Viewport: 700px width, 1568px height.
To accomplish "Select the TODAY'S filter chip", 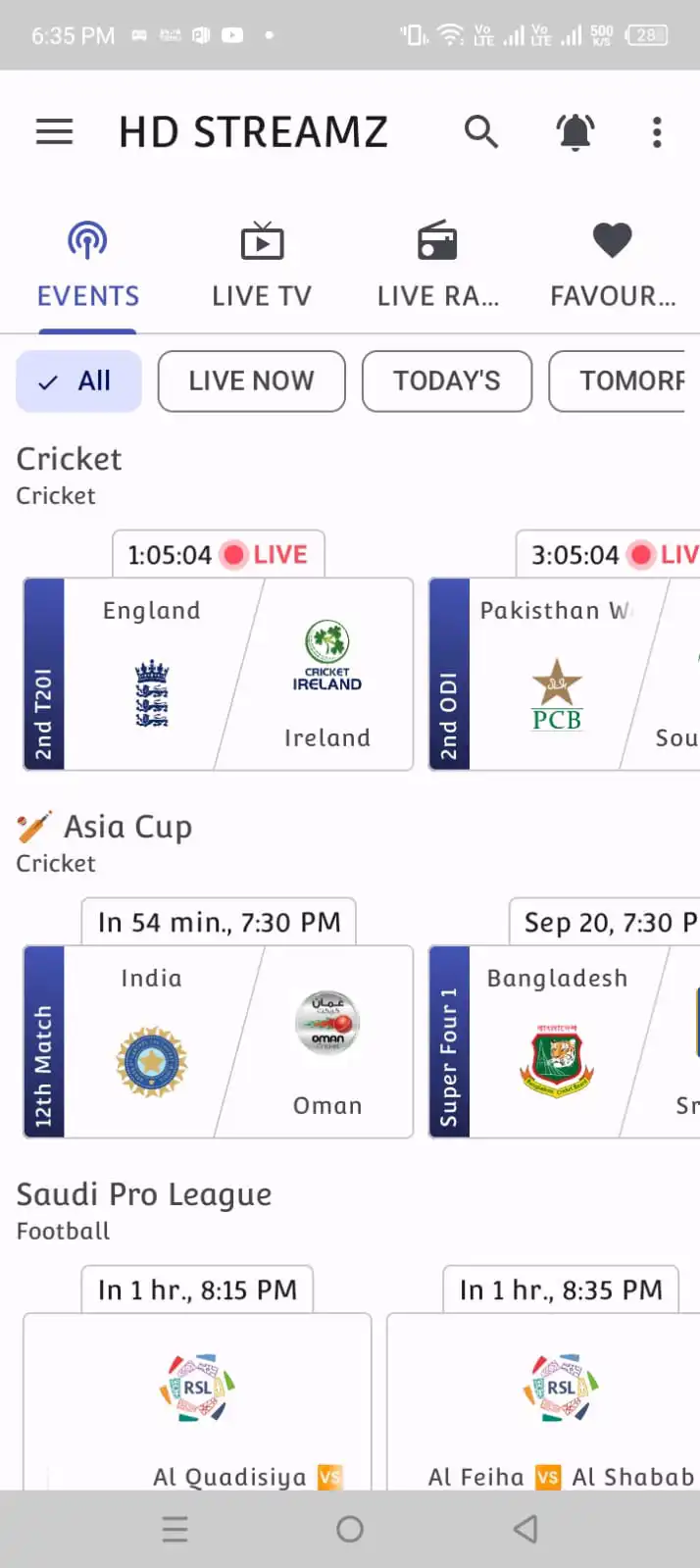I will click(x=446, y=381).
